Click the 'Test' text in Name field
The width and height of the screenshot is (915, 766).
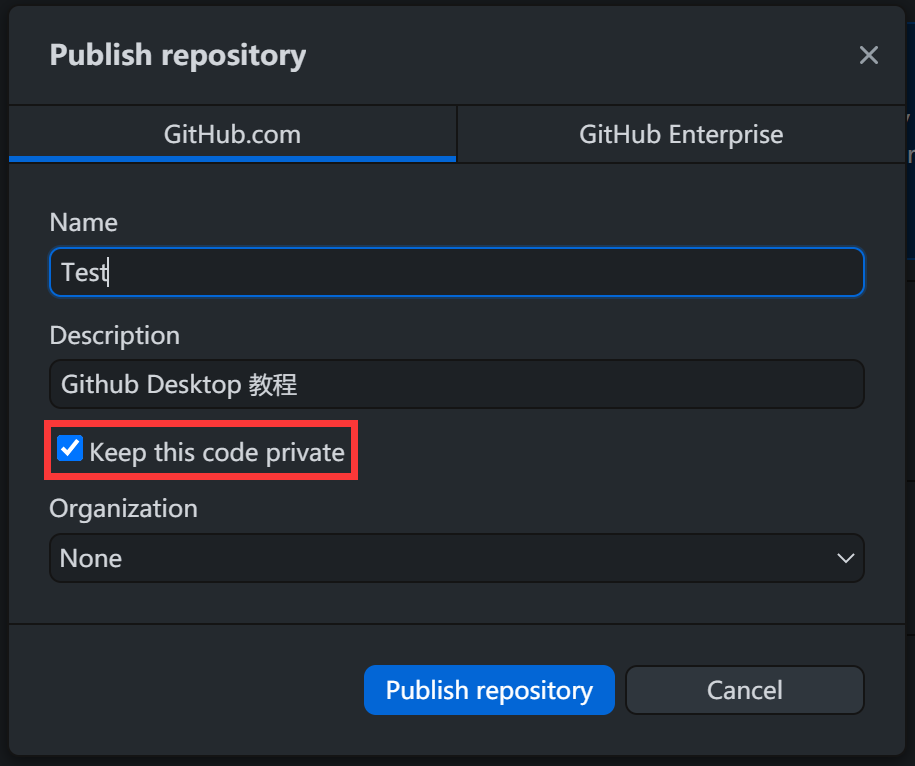click(x=83, y=272)
